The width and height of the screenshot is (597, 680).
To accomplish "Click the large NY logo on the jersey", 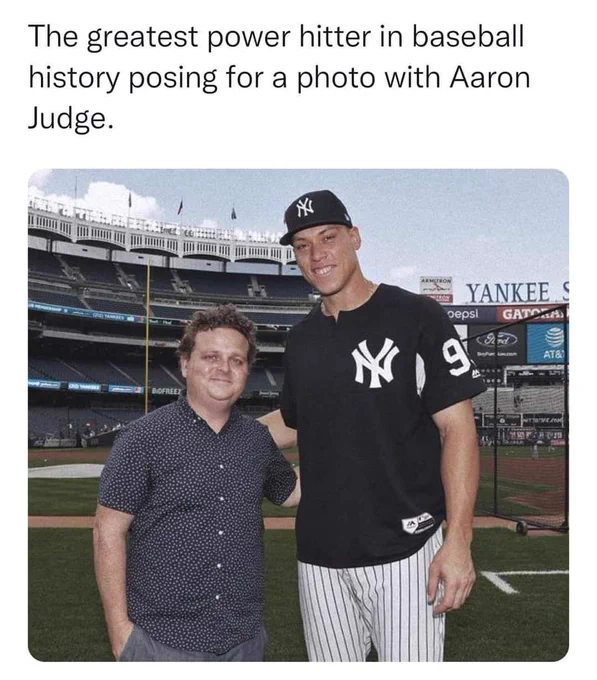I will (375, 362).
